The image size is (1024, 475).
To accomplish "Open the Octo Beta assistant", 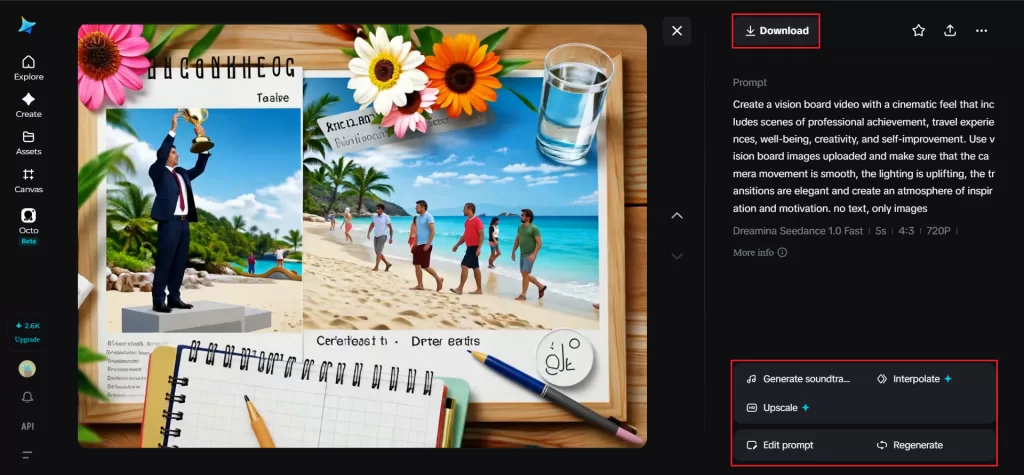I will (x=29, y=226).
